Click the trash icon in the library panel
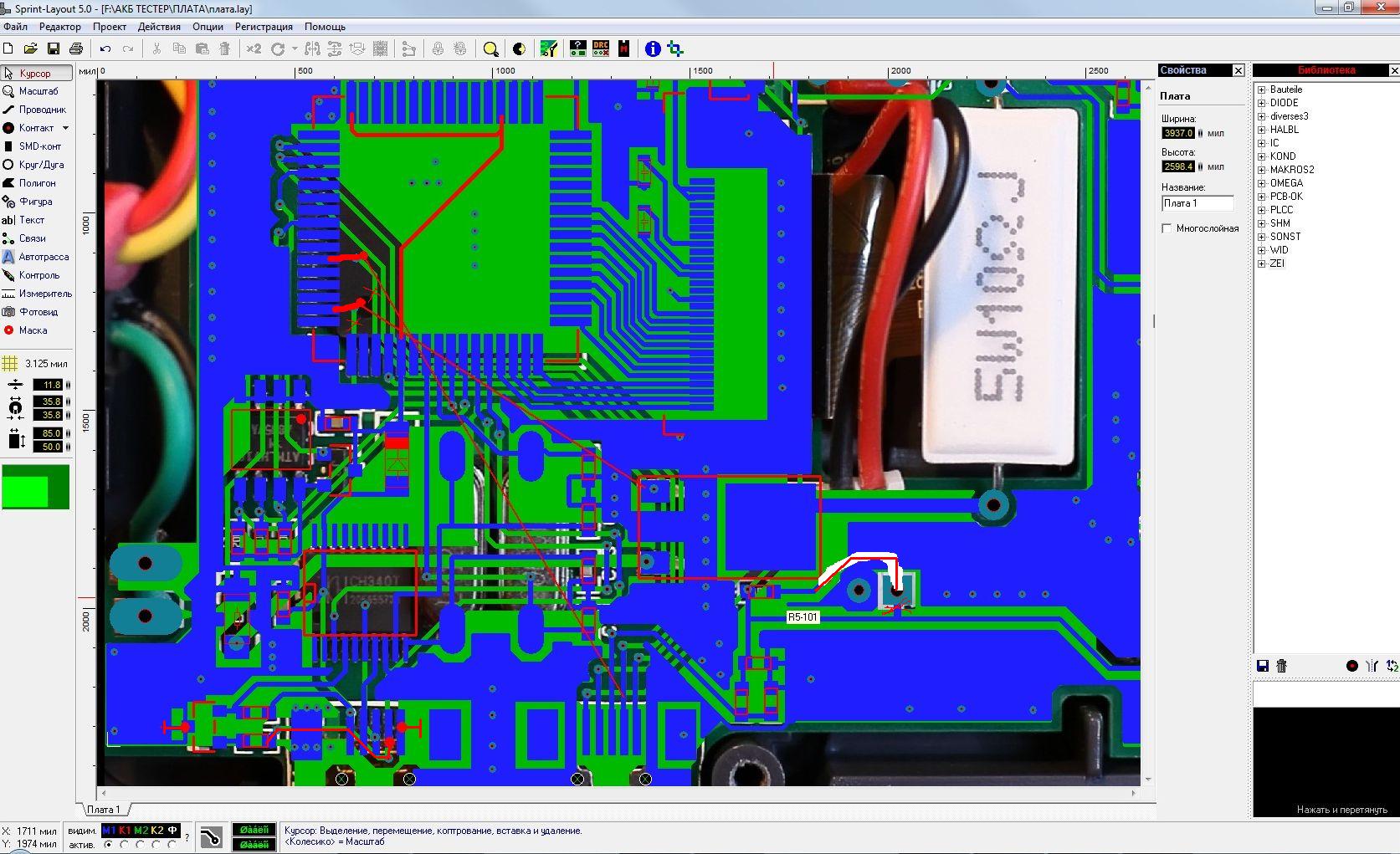The width and height of the screenshot is (1400, 854). (1281, 666)
